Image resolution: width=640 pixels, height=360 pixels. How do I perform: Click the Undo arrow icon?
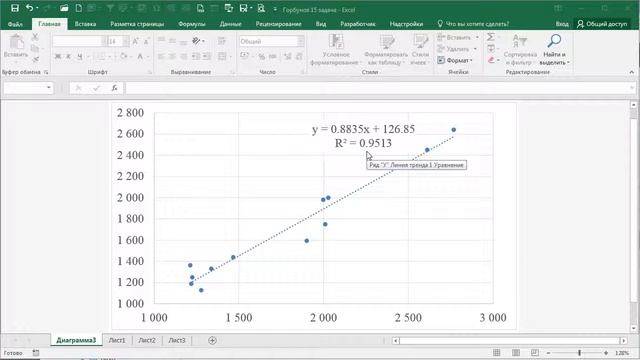(29, 8)
